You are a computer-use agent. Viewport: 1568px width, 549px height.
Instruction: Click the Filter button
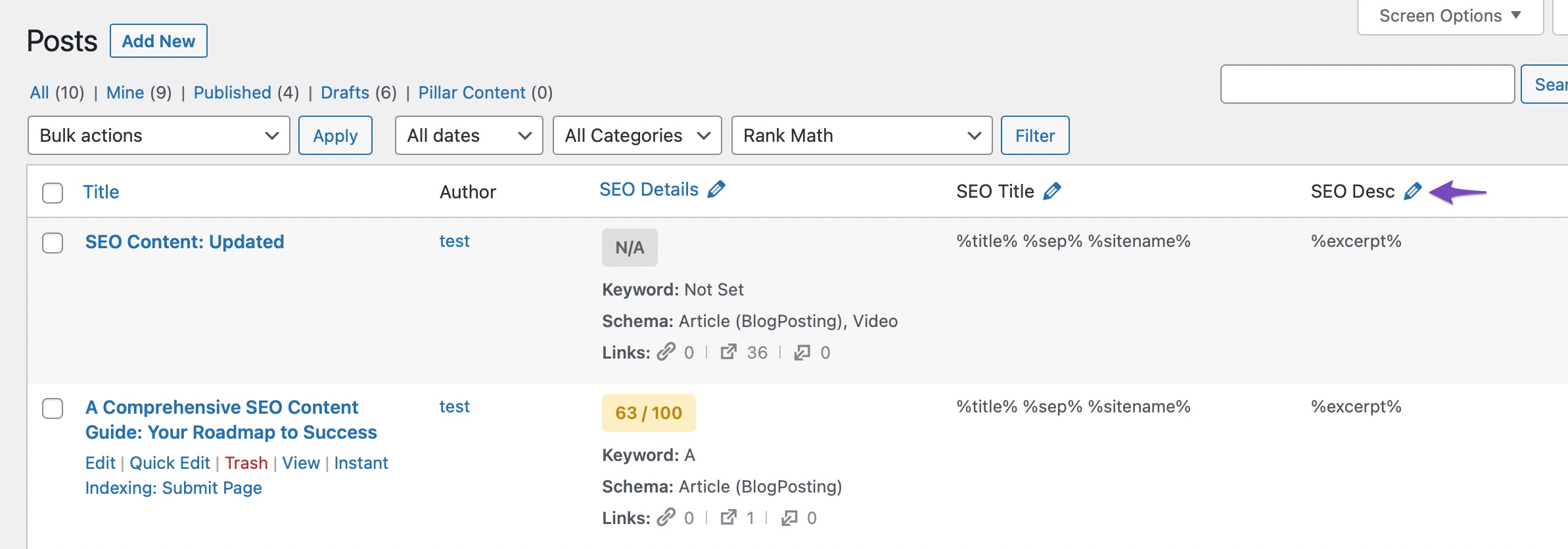(1035, 135)
